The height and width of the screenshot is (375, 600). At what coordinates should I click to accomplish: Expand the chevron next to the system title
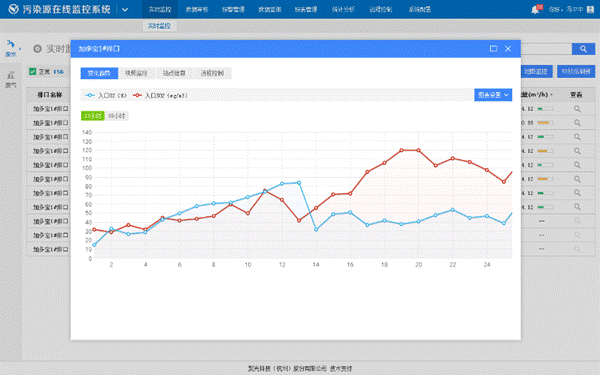pyautogui.click(x=125, y=10)
